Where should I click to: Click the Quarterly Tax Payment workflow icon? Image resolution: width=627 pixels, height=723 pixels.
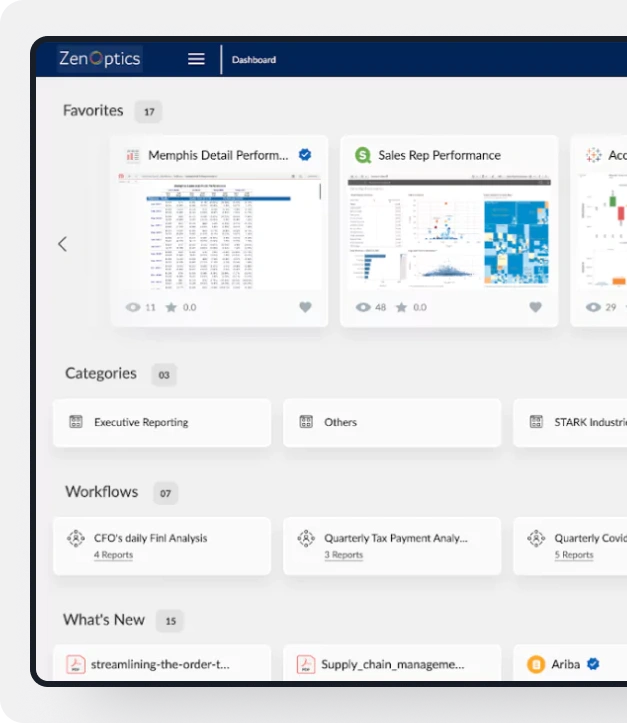click(306, 539)
